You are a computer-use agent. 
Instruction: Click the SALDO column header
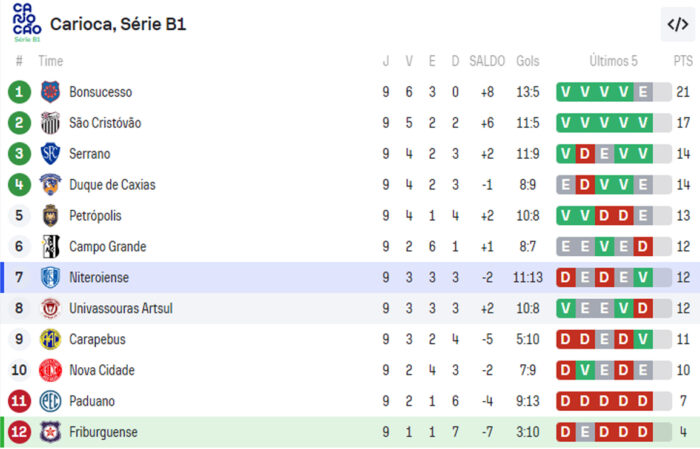487,61
